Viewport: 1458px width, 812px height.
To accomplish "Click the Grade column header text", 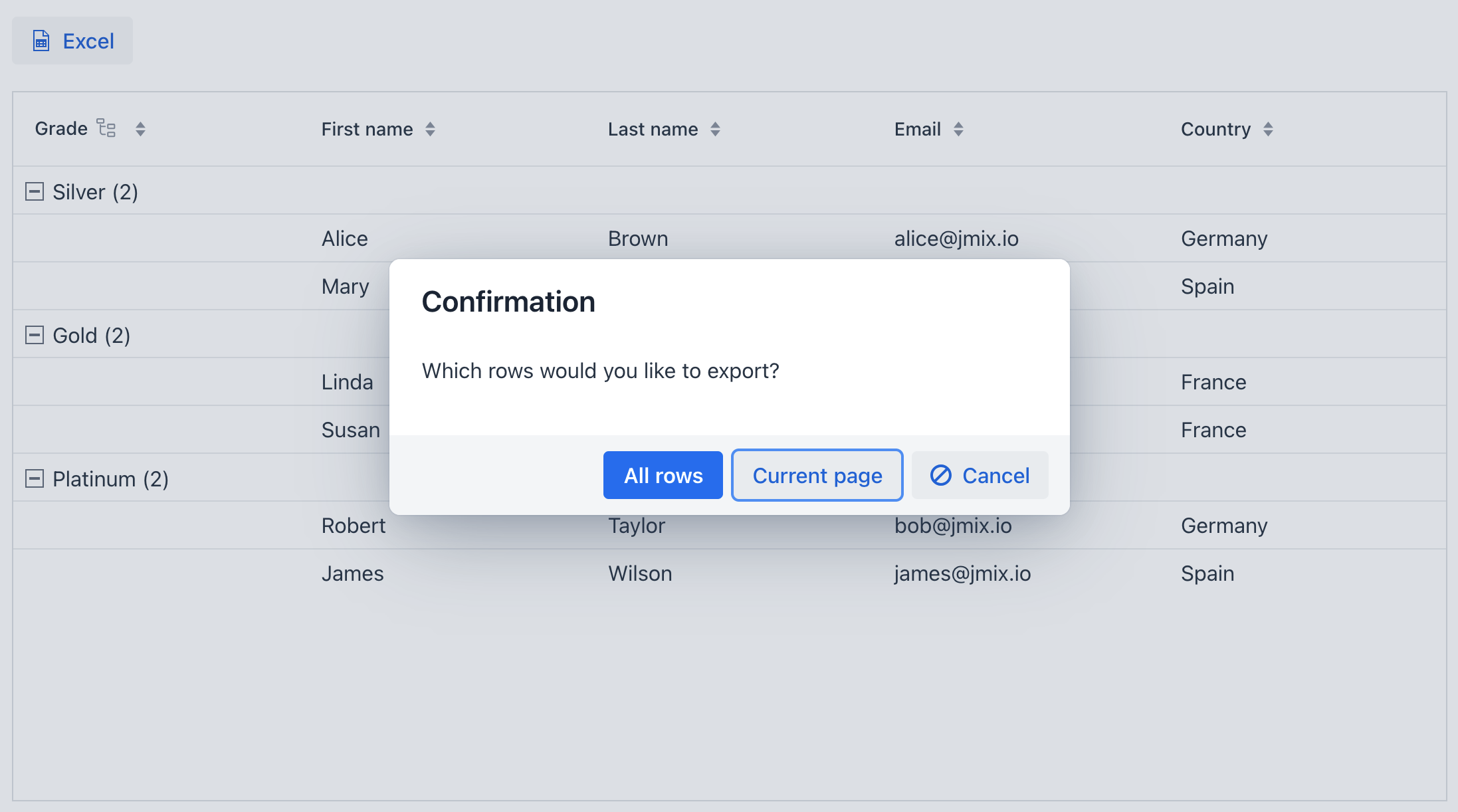I will 61,128.
